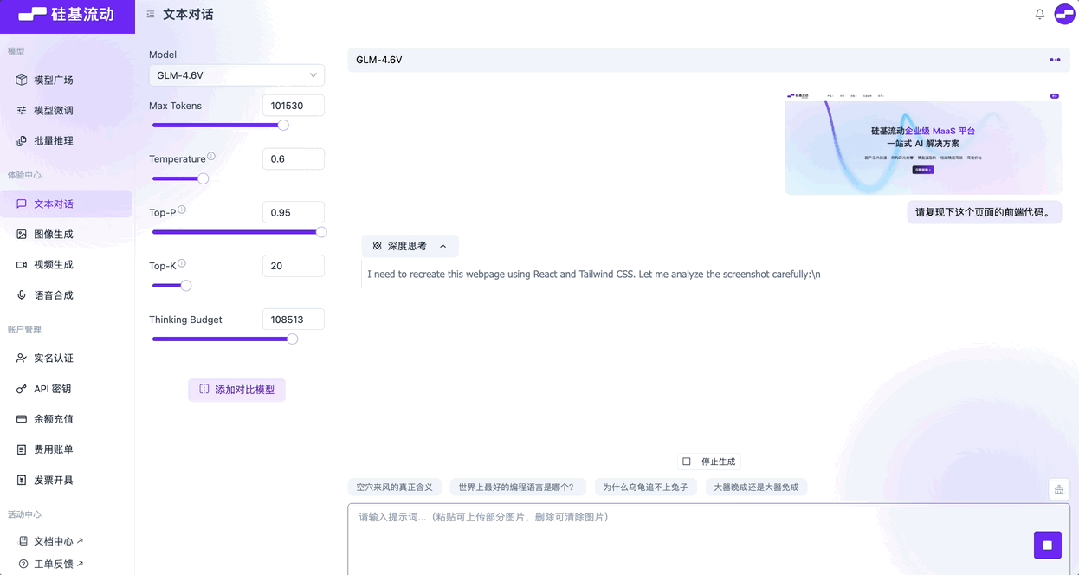This screenshot has width=1079, height=575.
Task: Click the Top-P slider handle
Action: (321, 232)
